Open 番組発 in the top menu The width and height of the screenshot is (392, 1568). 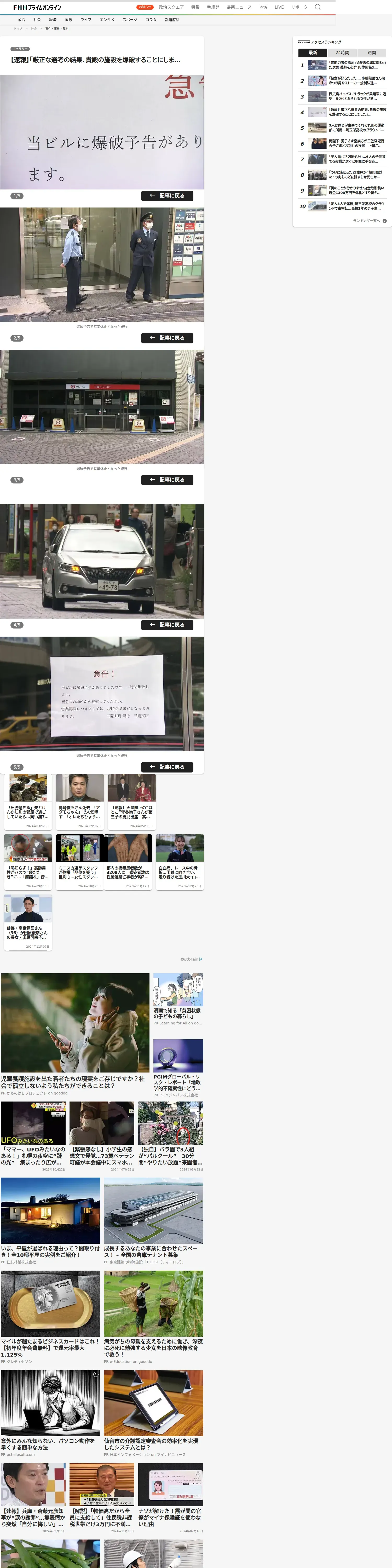tap(213, 7)
